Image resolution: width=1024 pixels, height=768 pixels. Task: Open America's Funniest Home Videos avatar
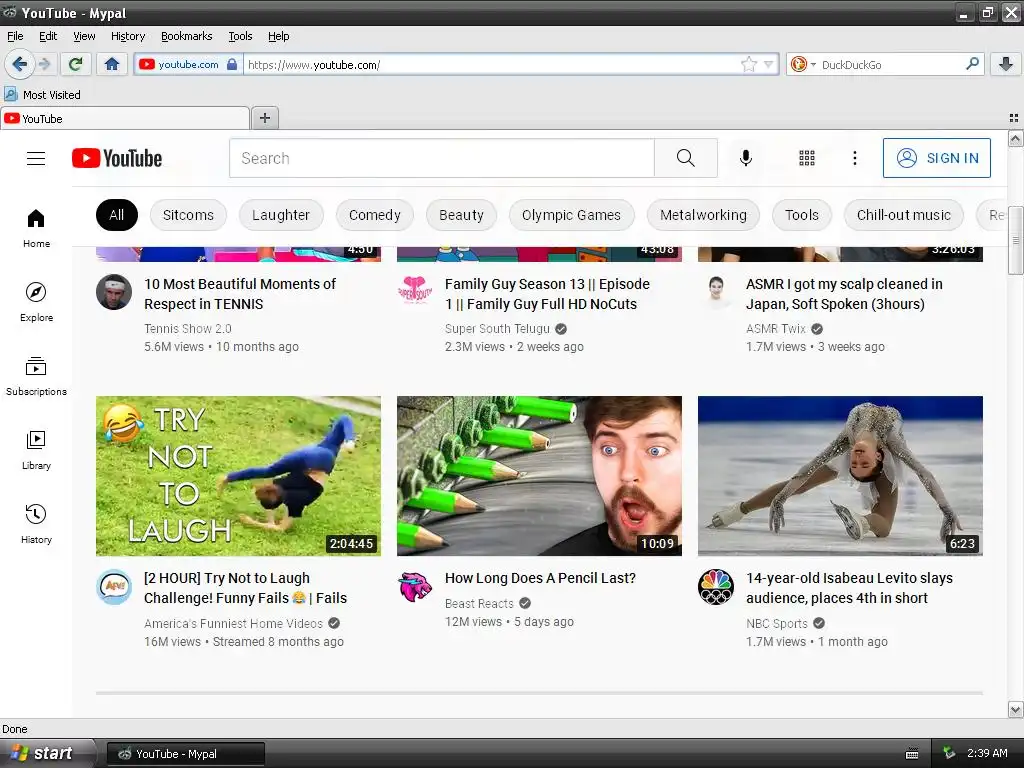[114, 586]
